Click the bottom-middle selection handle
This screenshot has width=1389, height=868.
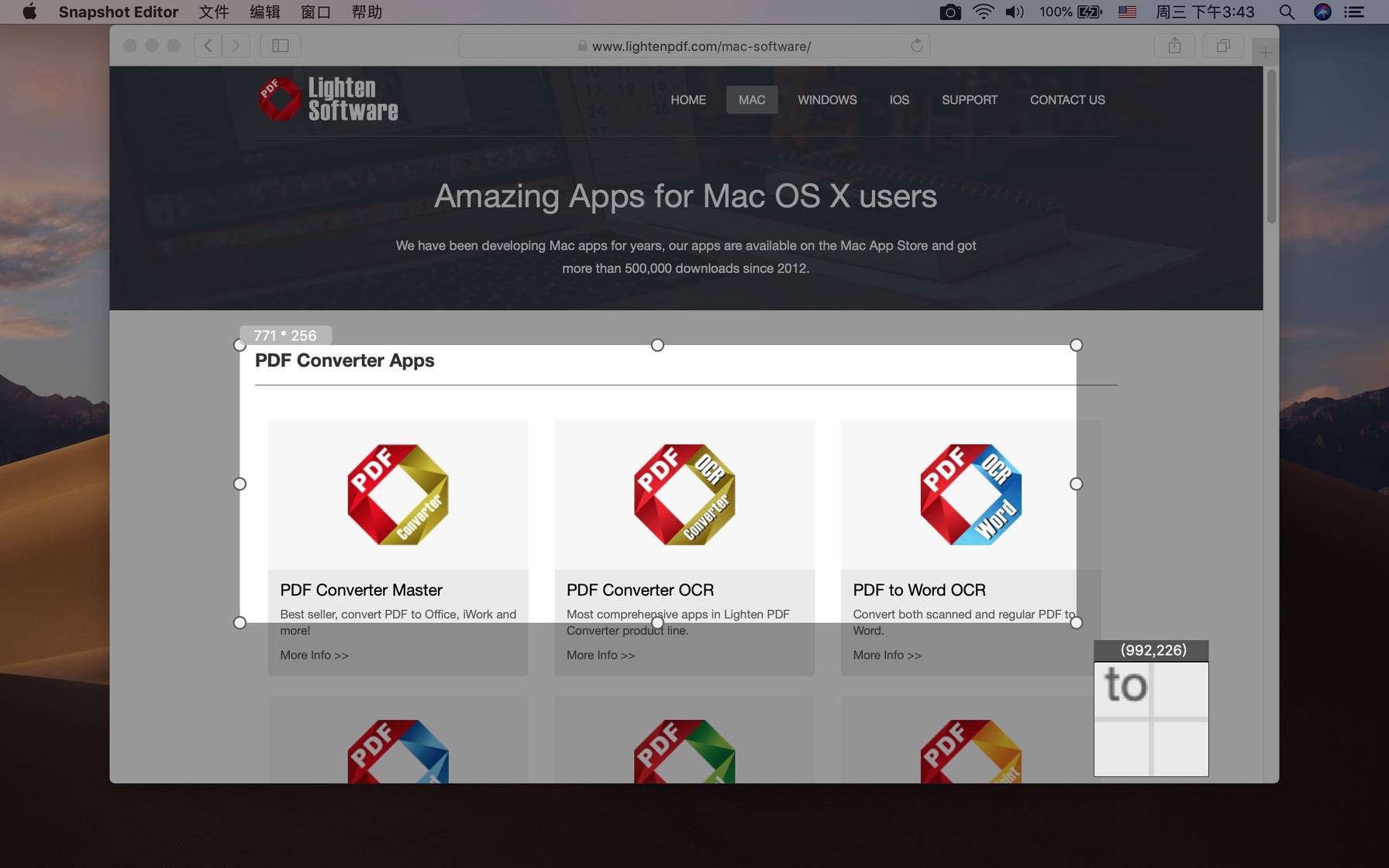click(657, 622)
